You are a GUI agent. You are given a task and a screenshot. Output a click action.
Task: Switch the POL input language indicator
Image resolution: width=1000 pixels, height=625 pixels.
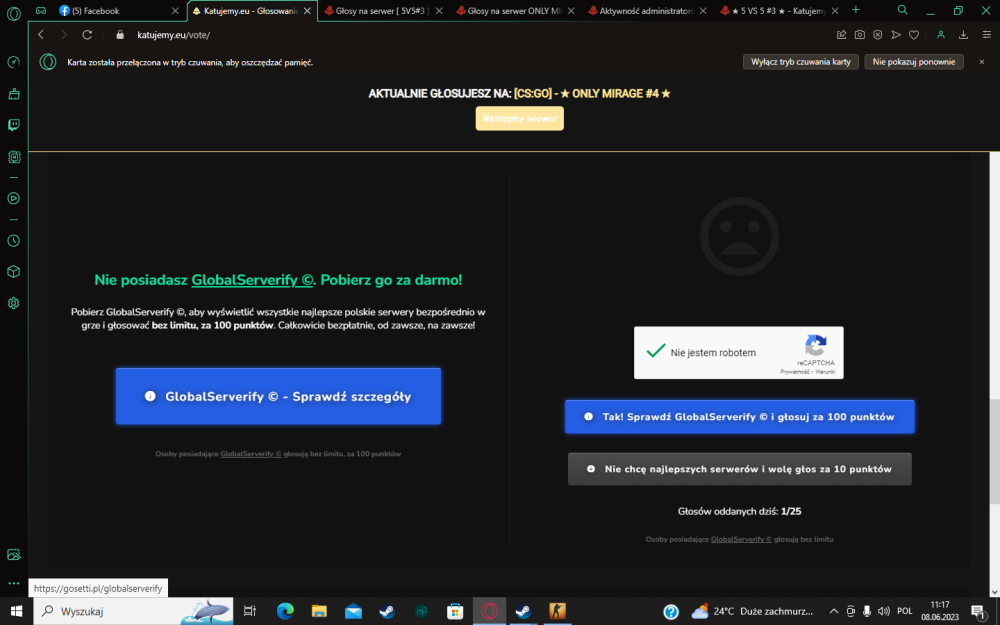tap(904, 611)
